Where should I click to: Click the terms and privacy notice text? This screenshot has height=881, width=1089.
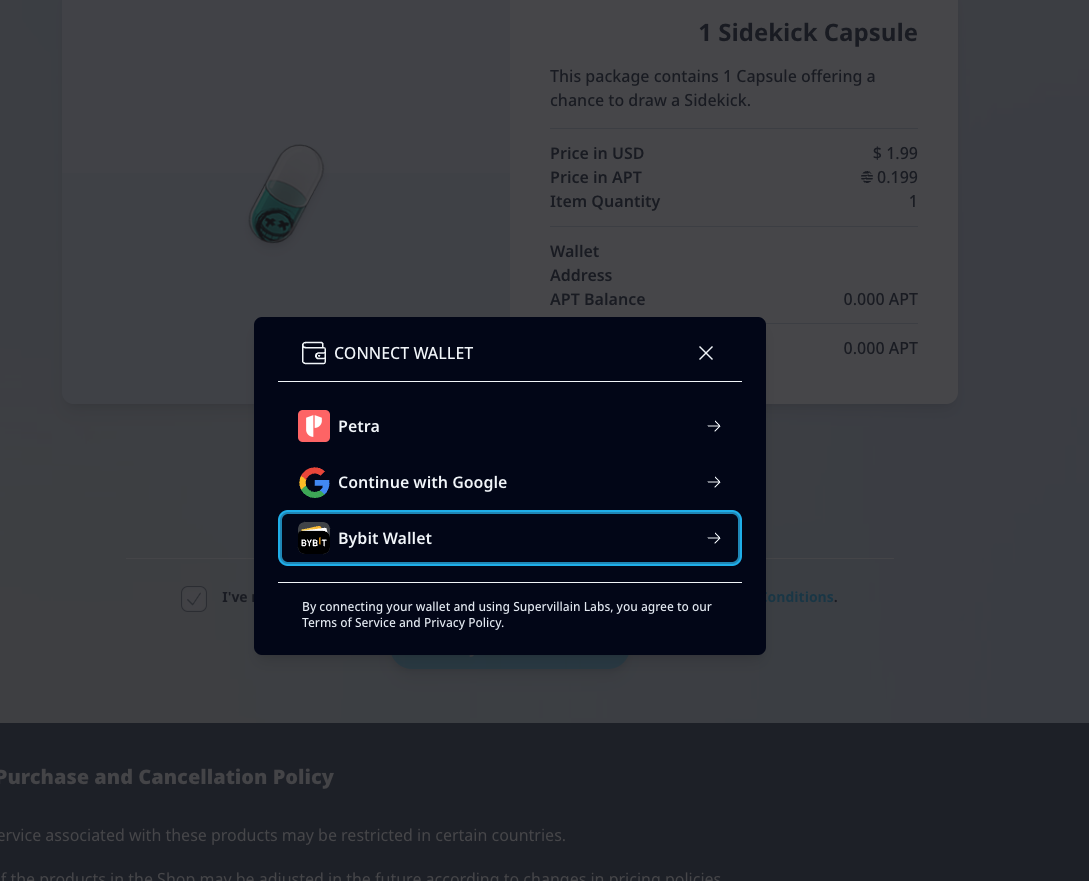tap(506, 614)
